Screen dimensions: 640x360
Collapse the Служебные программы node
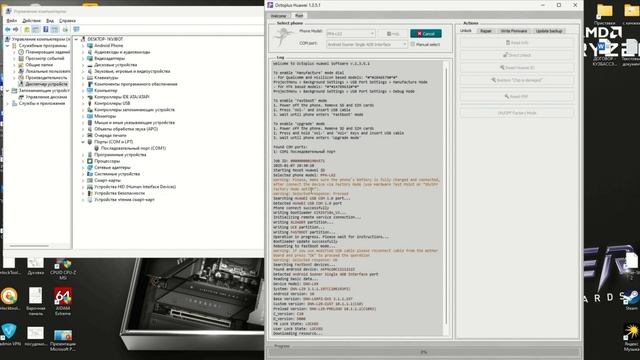point(7,46)
